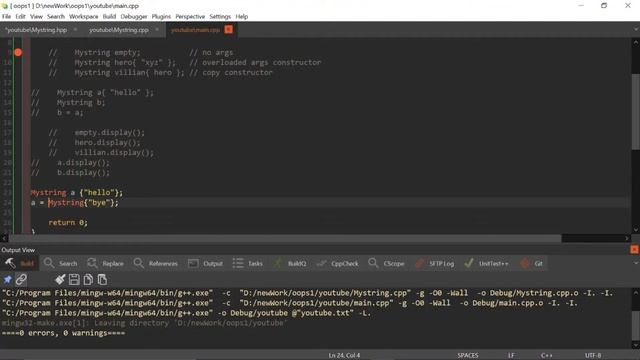Click the editor vertical scrollbar thumb
Viewport: 640px width, 360px height.
point(636,112)
